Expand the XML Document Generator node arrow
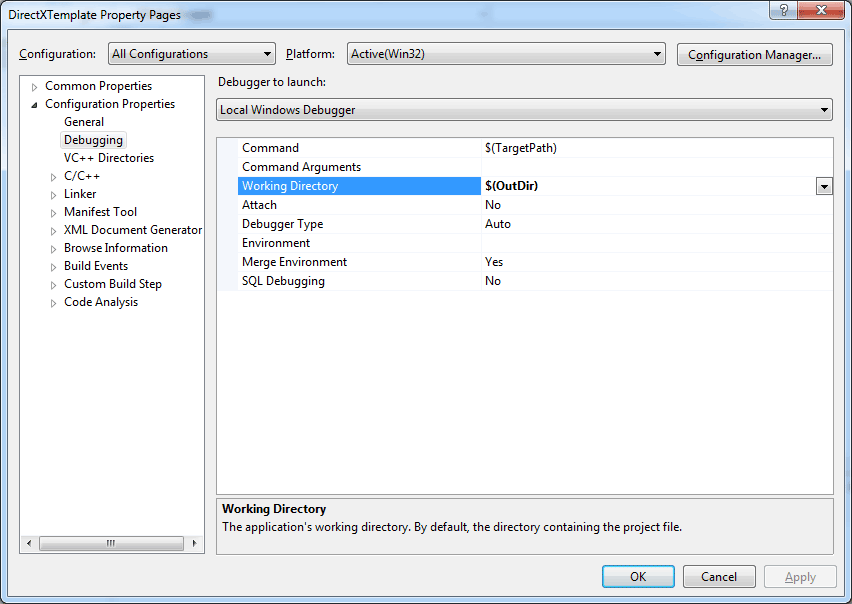This screenshot has width=852, height=604. tap(53, 231)
